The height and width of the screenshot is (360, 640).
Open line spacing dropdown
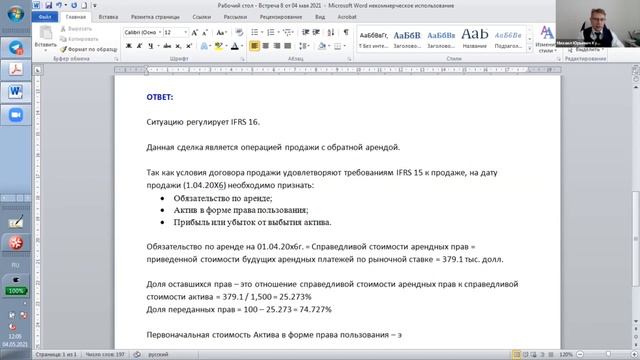pos(304,46)
